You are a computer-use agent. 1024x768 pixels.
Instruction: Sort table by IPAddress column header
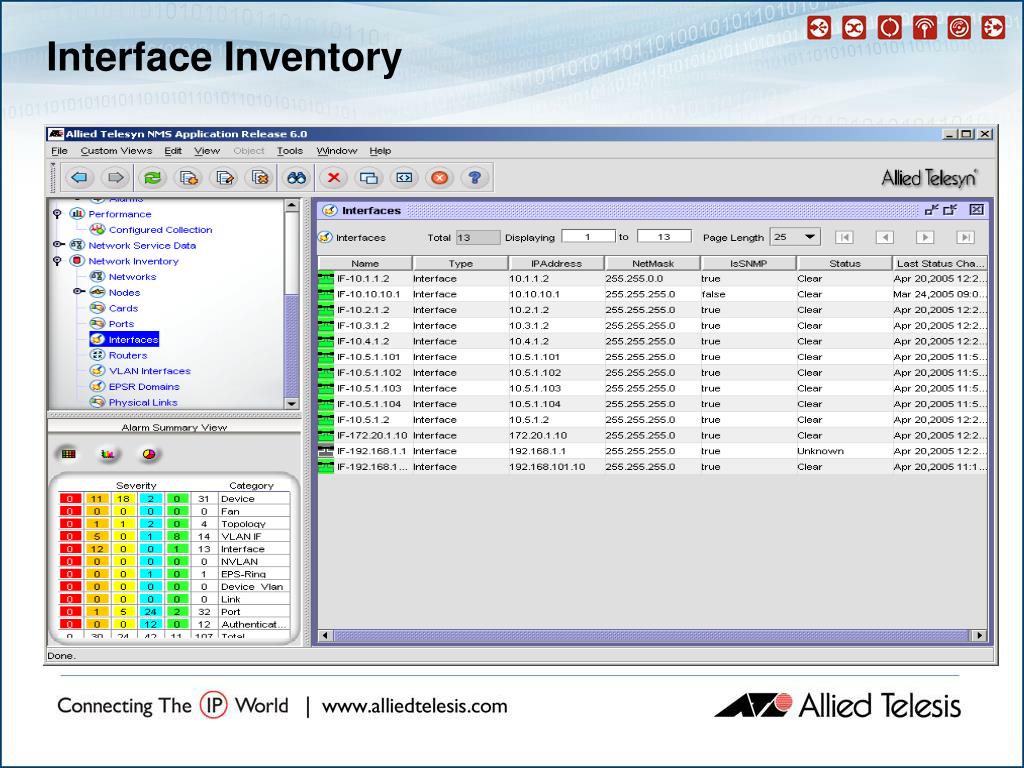tap(556, 263)
